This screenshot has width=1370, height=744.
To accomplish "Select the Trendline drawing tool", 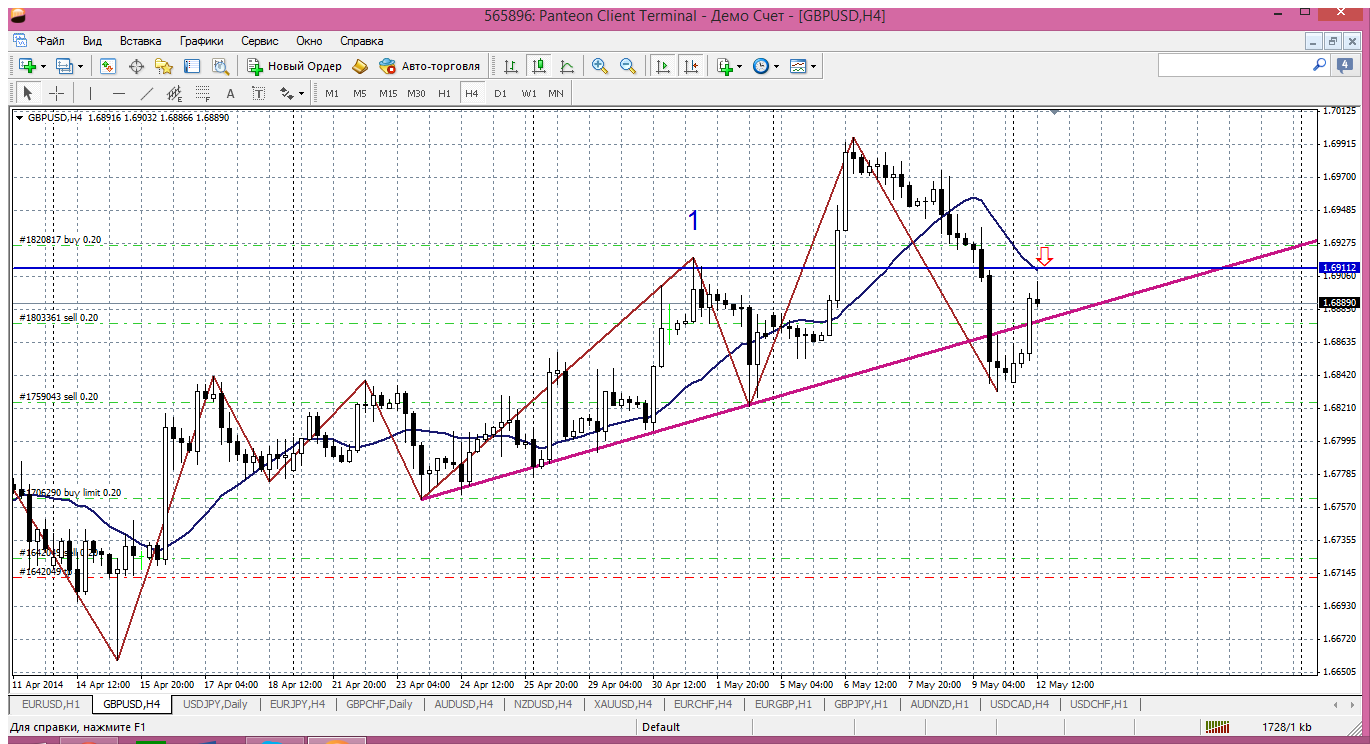I will click(x=147, y=93).
